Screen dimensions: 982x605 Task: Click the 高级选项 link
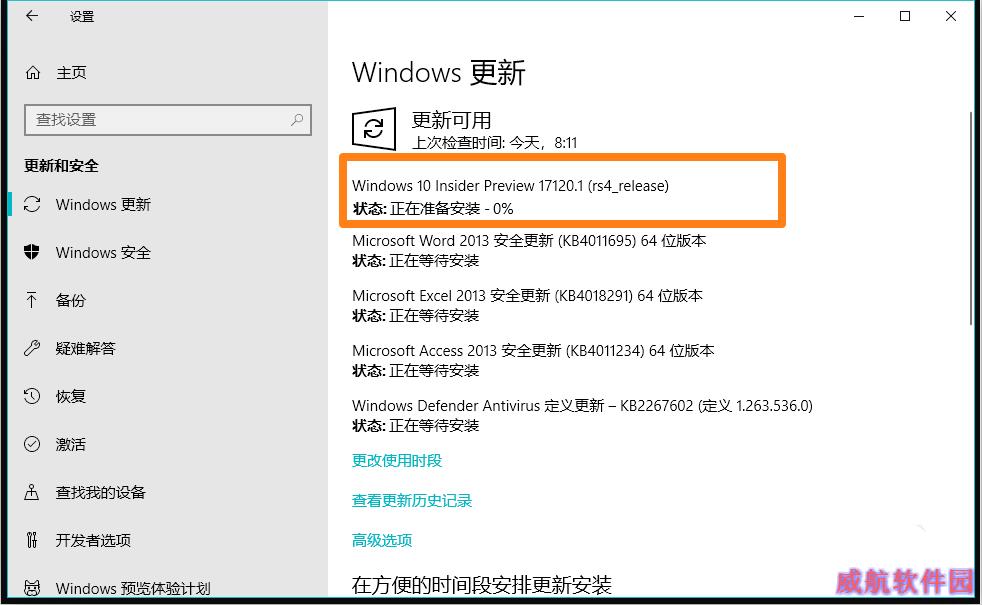(x=382, y=540)
